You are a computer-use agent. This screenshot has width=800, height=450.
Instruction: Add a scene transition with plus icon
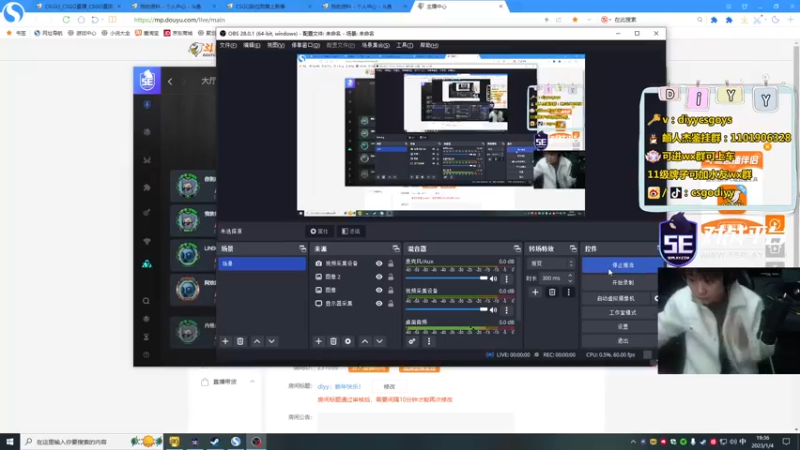[535, 292]
